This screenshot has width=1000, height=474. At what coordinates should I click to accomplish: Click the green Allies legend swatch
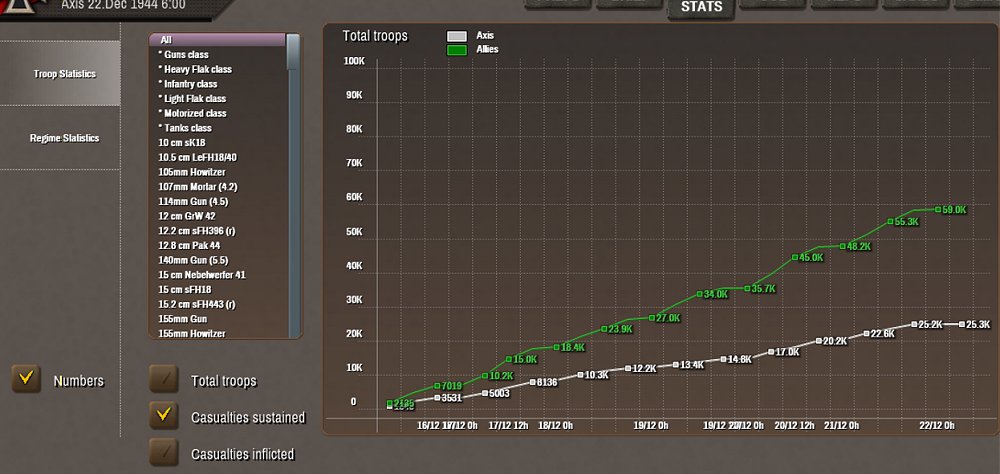(457, 49)
